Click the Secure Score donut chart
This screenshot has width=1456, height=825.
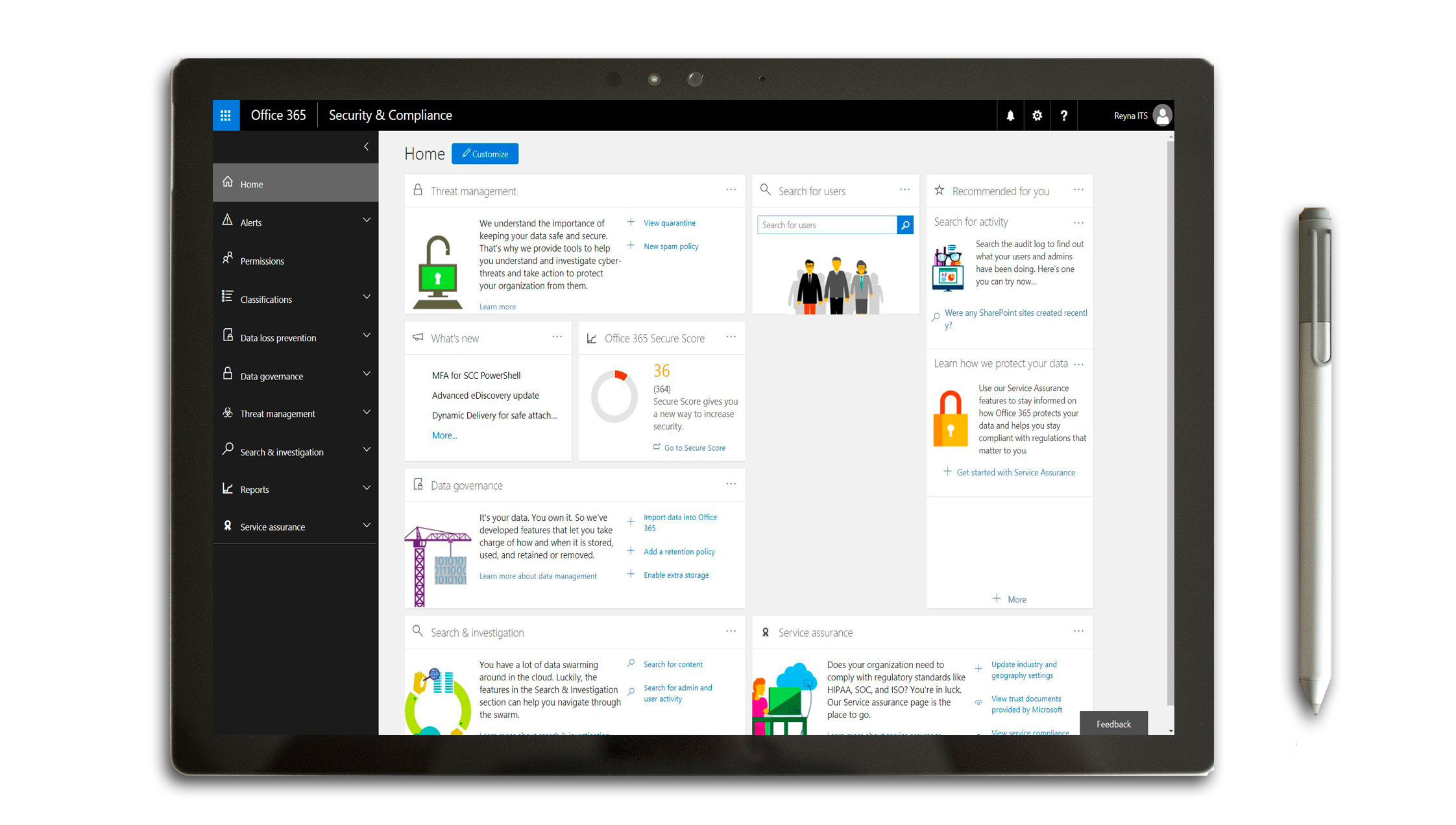pyautogui.click(x=614, y=397)
